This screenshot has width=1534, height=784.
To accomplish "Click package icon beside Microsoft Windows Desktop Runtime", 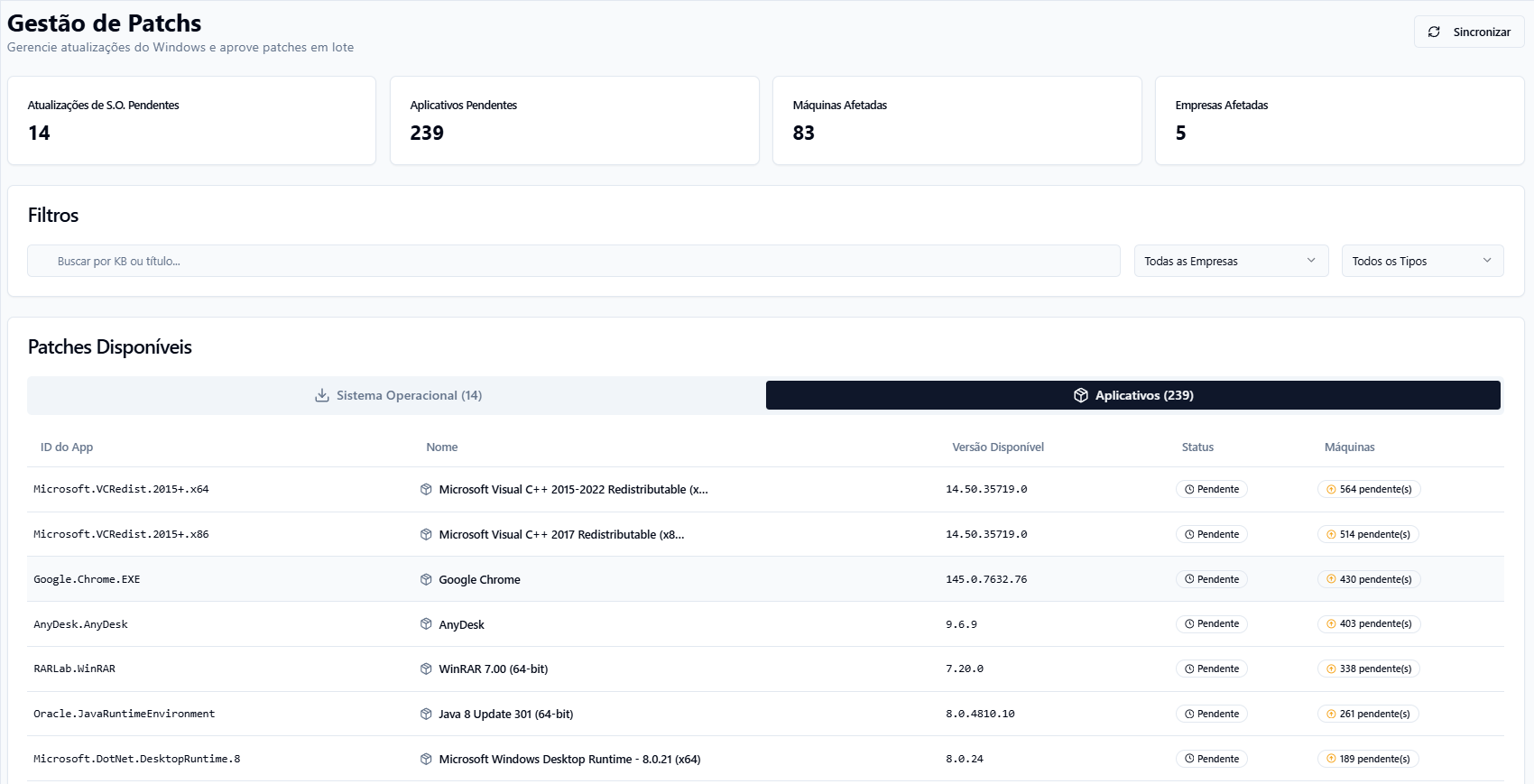I will pyautogui.click(x=426, y=759).
